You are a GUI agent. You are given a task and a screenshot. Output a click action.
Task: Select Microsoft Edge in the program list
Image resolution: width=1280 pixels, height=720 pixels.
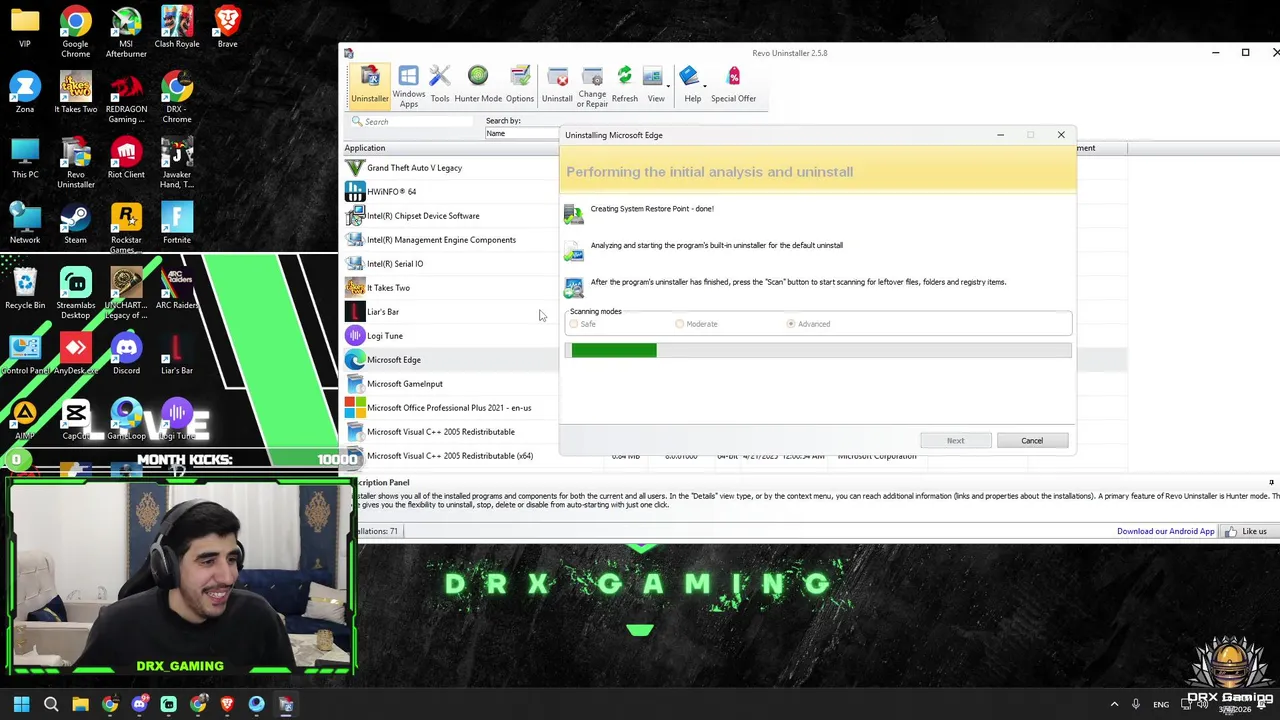[451, 360]
